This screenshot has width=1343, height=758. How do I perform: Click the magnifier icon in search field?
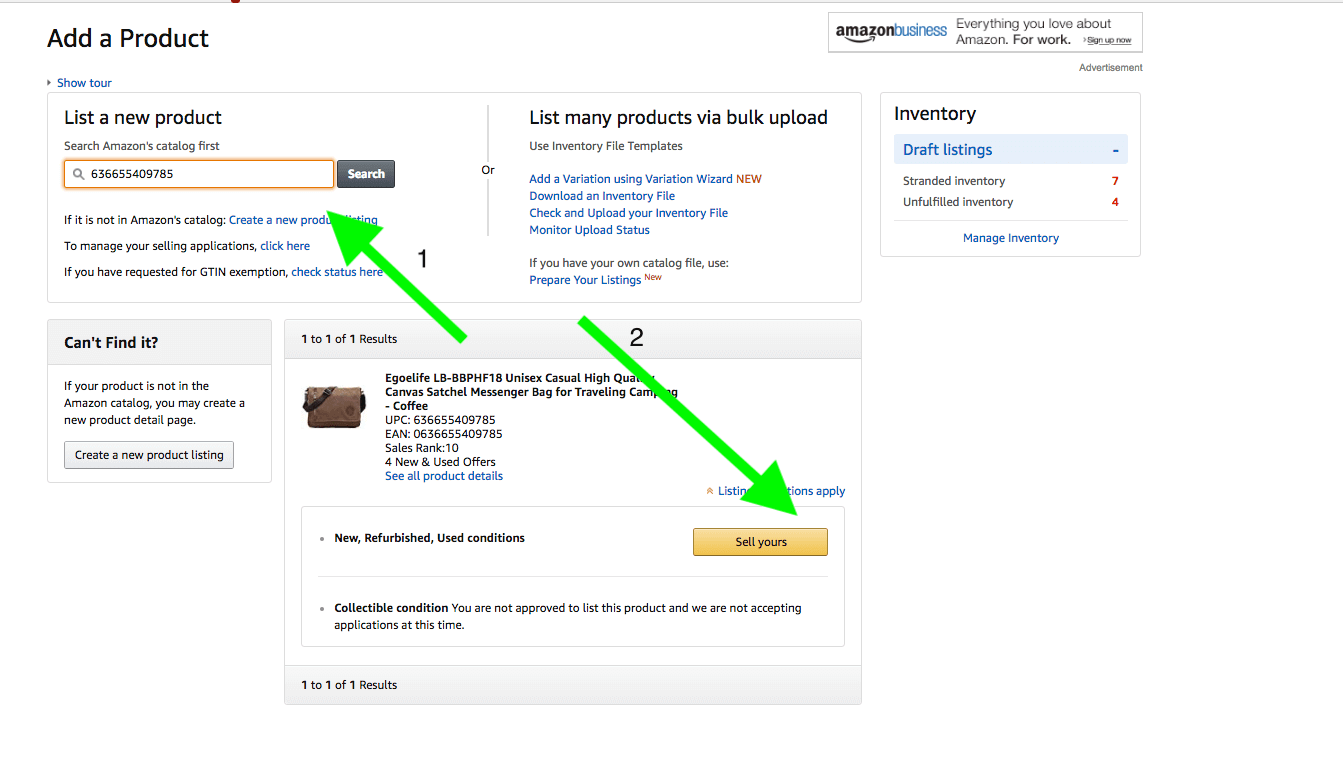tap(78, 174)
